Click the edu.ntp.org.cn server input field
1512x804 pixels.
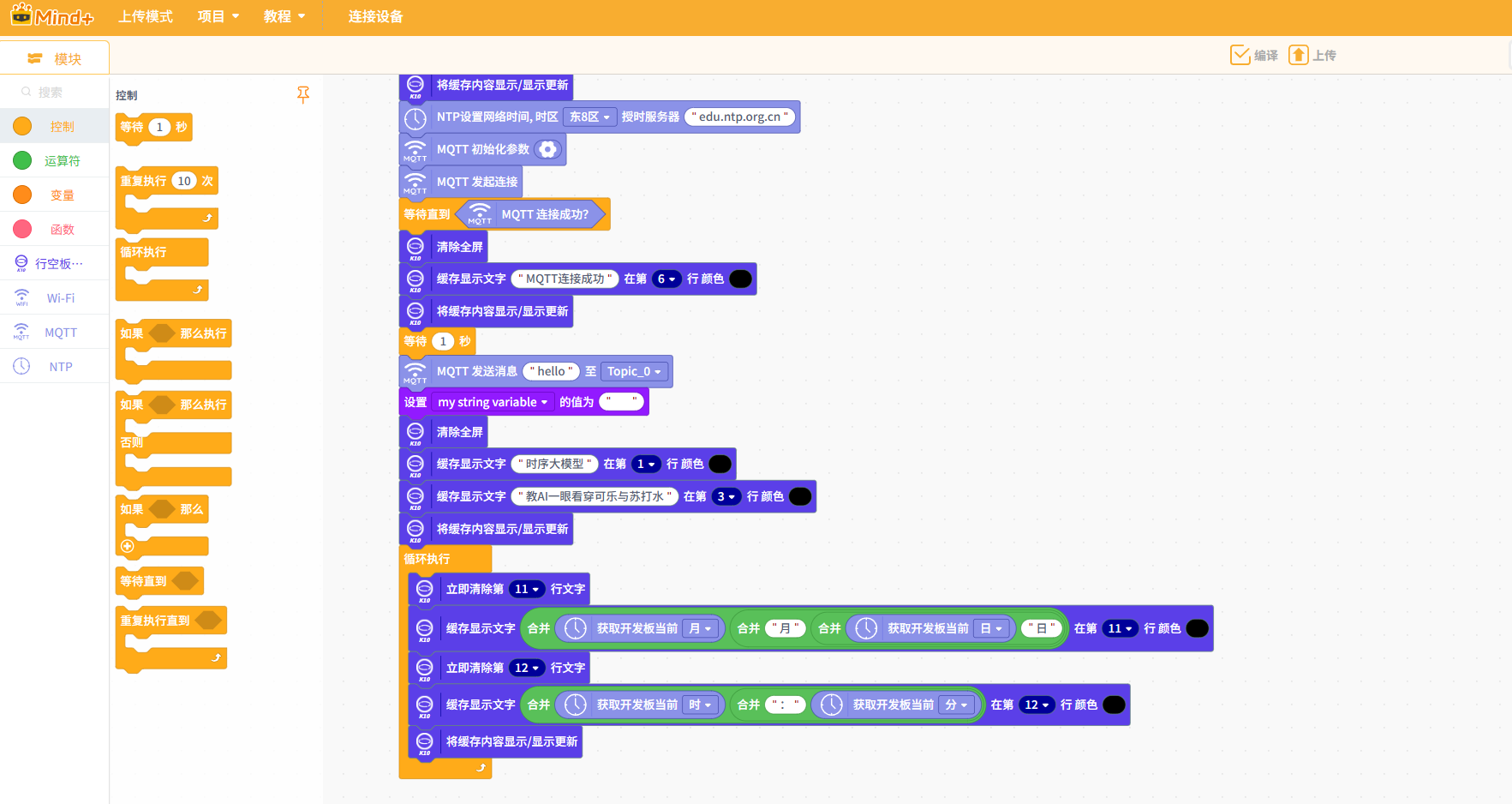(739, 117)
